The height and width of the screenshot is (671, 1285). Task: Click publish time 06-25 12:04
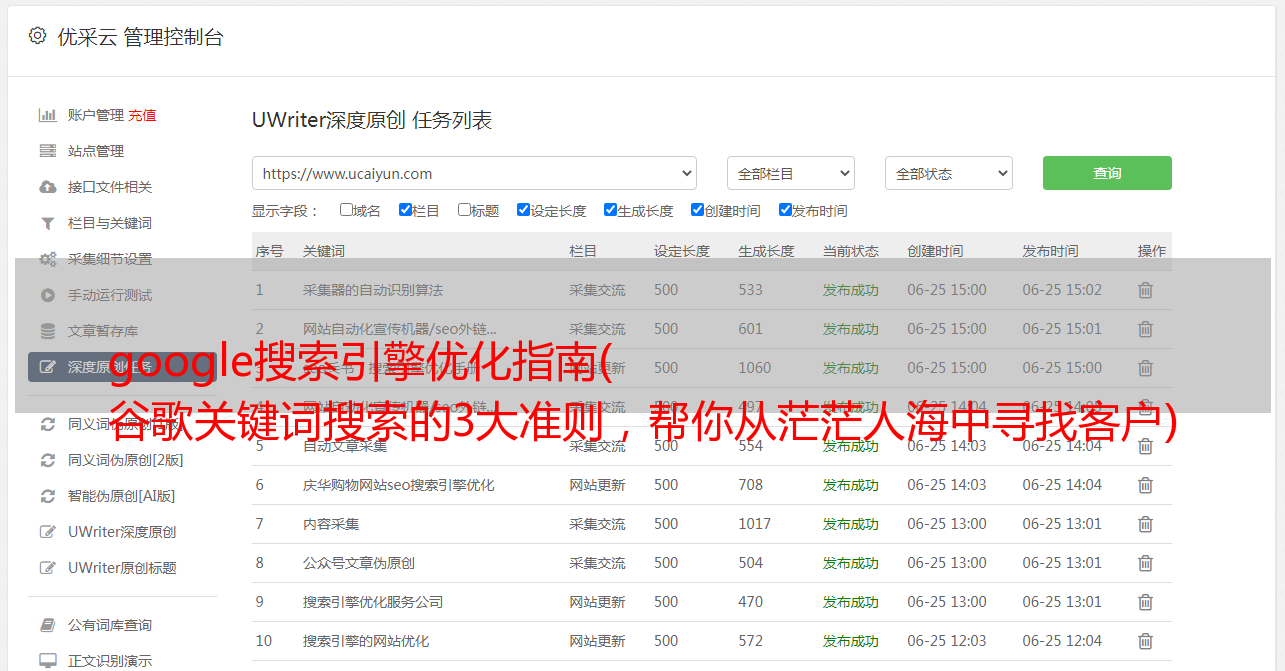[1062, 641]
